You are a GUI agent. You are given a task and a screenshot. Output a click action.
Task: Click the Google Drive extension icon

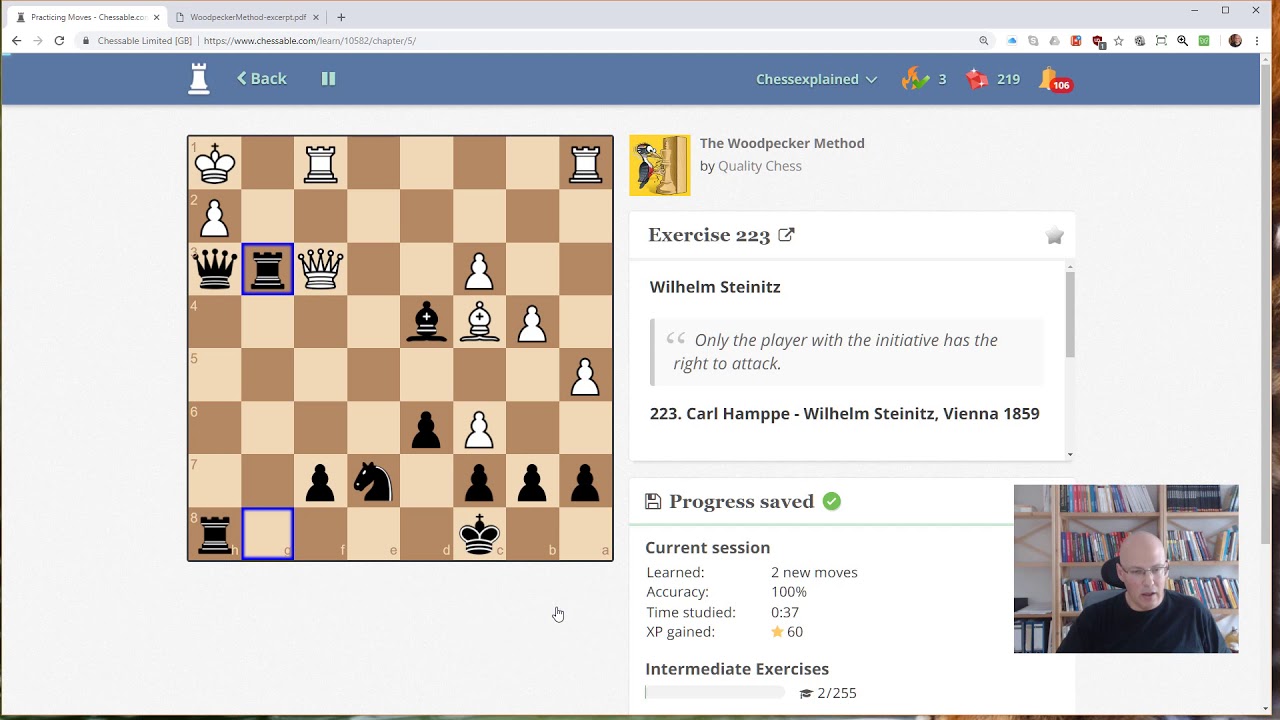tap(1054, 41)
